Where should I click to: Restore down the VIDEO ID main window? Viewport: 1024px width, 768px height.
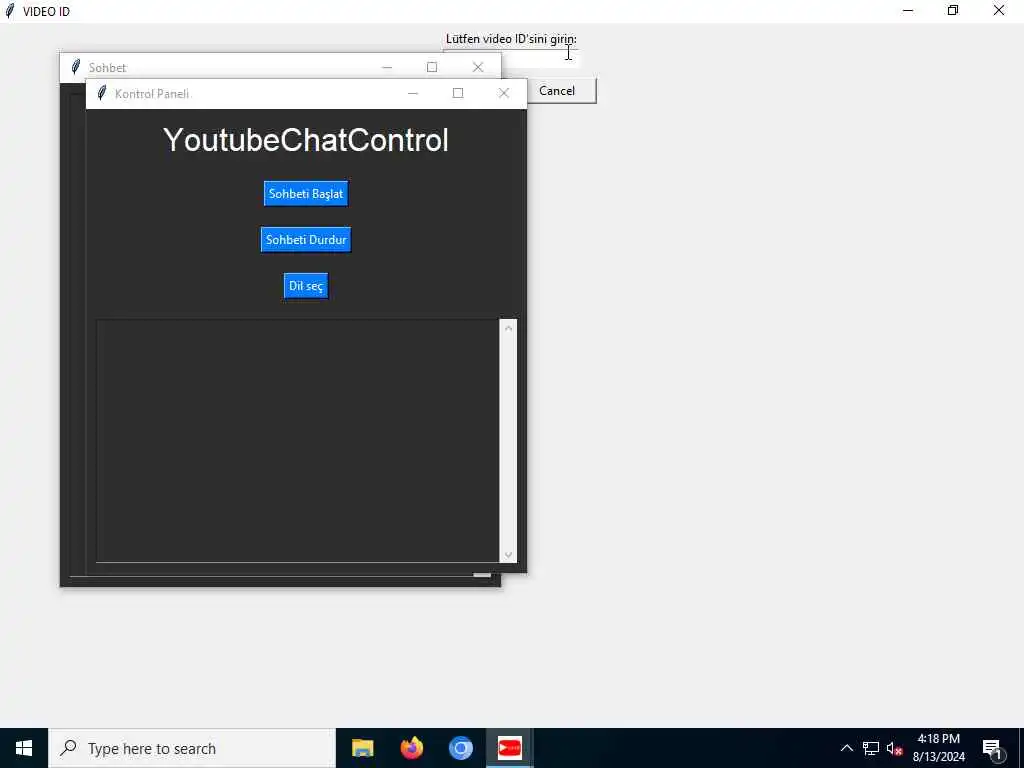953,10
